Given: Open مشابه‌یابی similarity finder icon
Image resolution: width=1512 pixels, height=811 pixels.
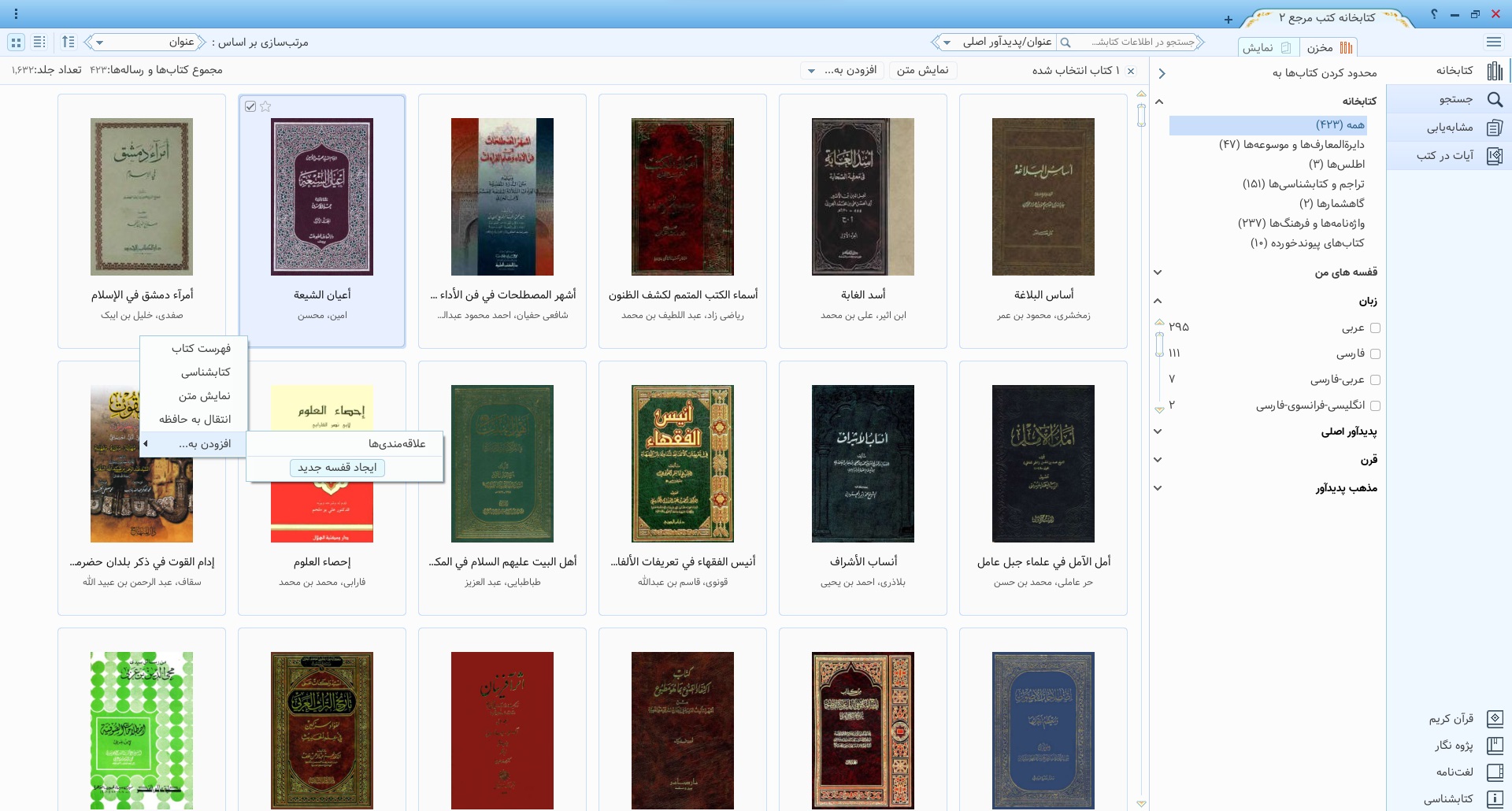Looking at the screenshot, I should (1495, 128).
